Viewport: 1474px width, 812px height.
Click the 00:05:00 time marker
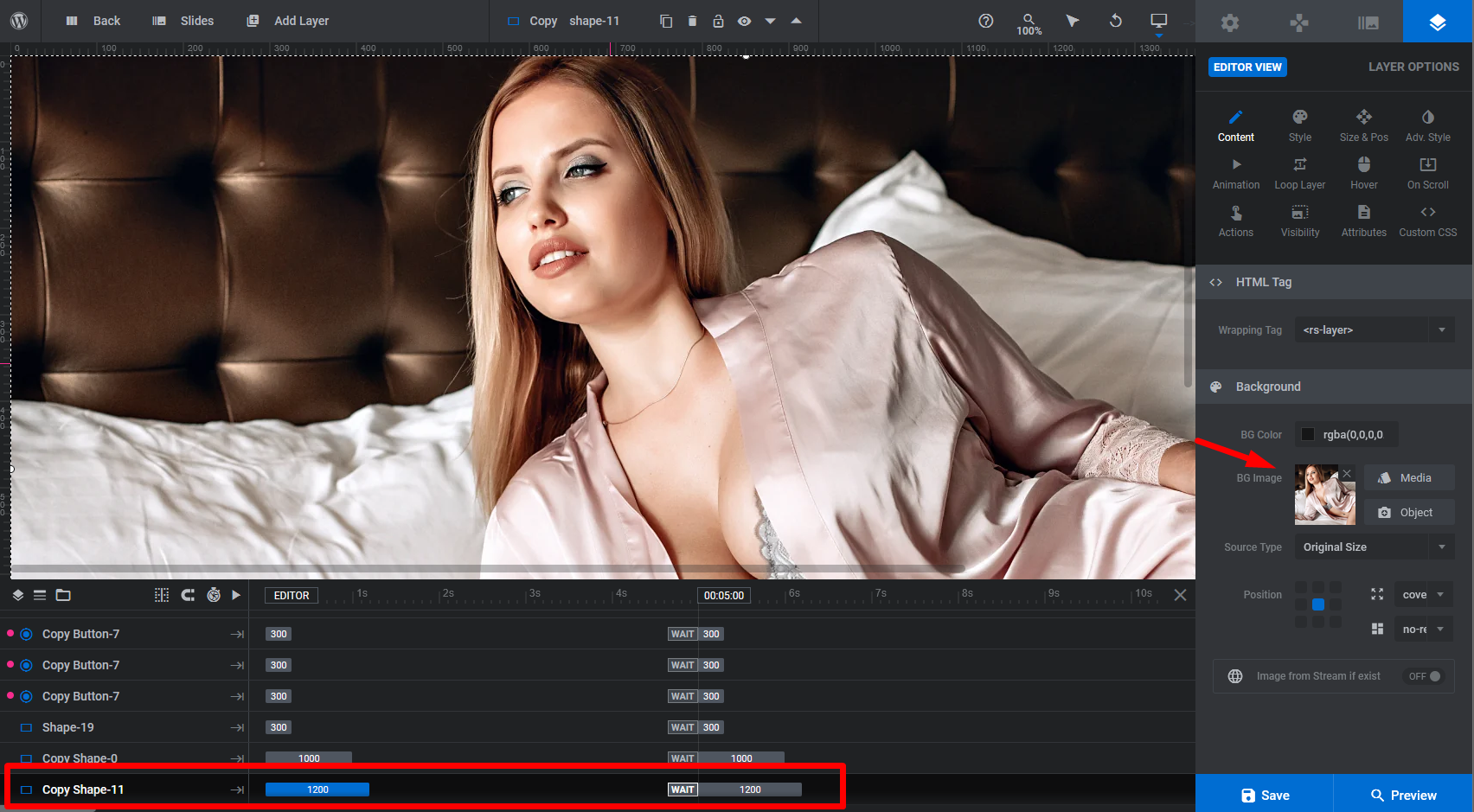click(724, 595)
